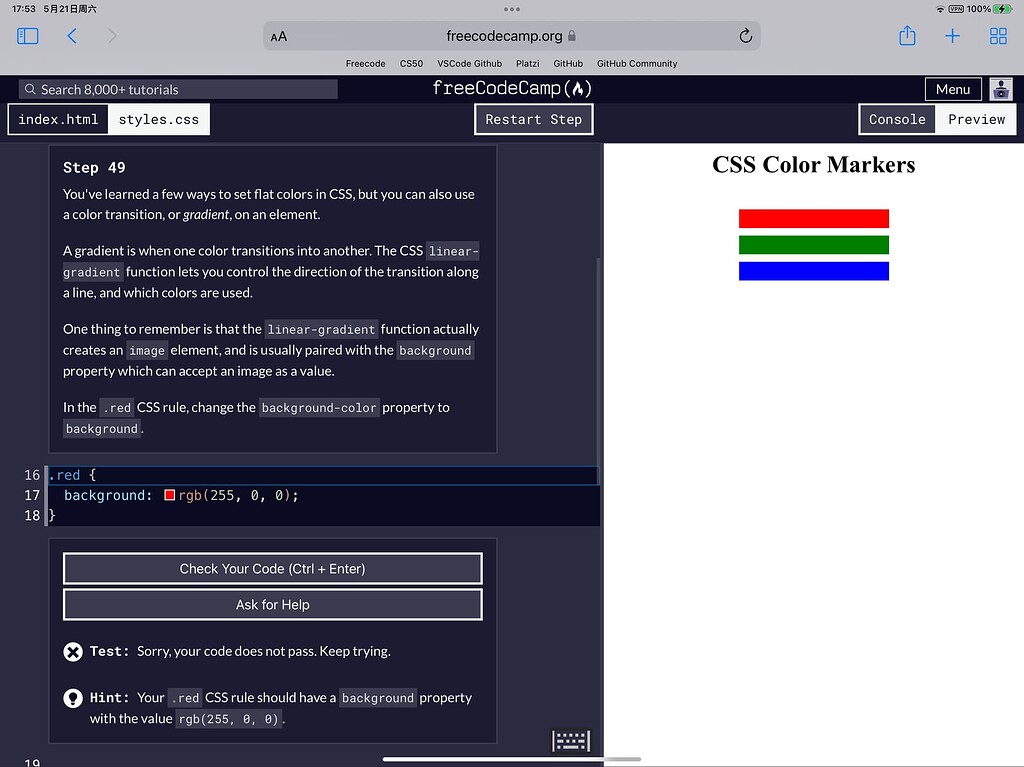
Task: Switch to the Console view
Action: click(897, 119)
